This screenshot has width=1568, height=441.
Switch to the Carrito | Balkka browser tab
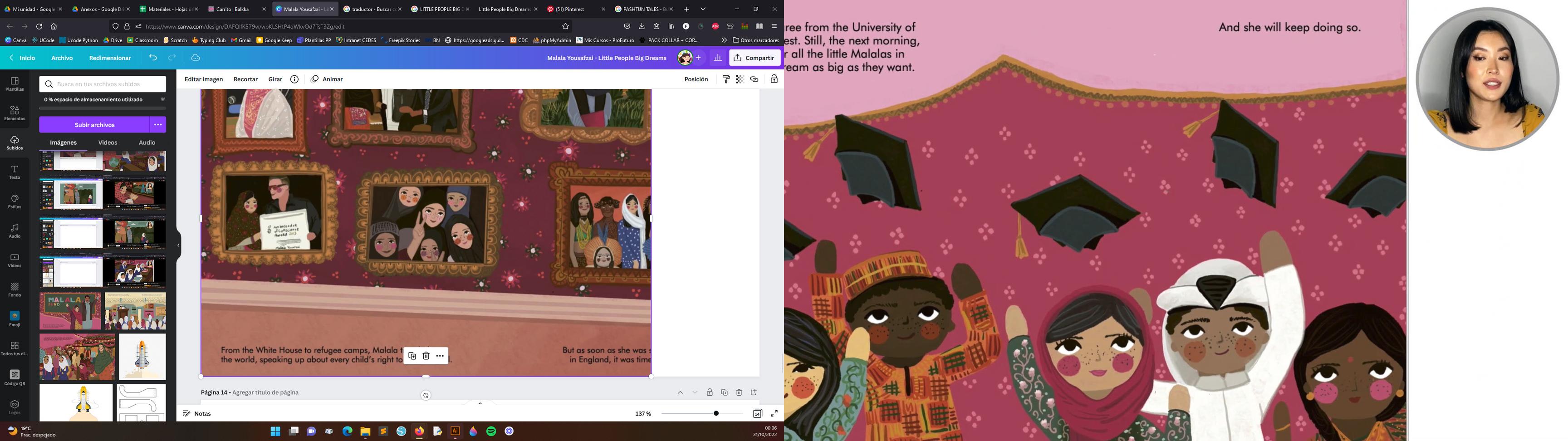tap(235, 9)
